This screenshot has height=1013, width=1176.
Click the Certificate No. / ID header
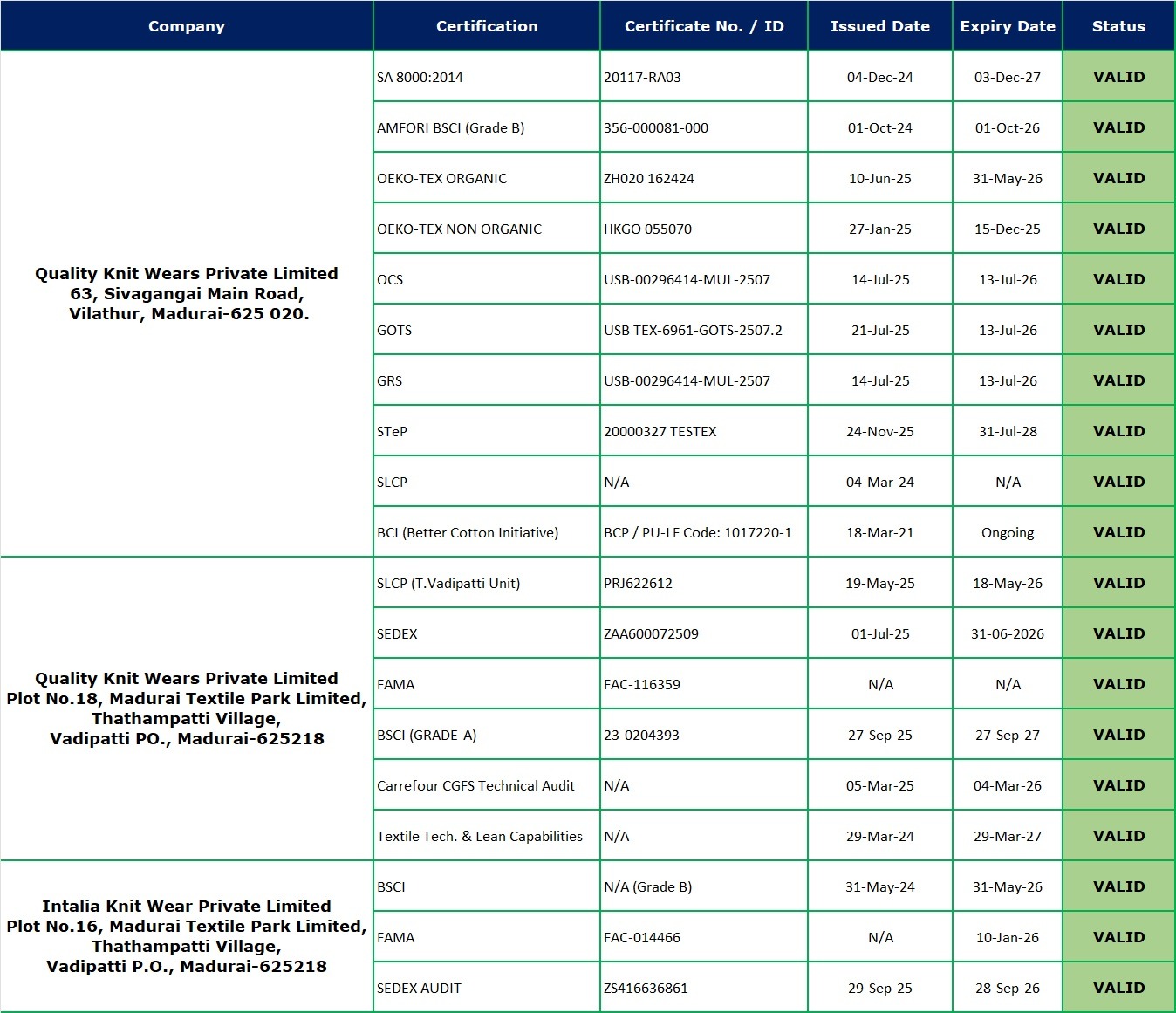pyautogui.click(x=704, y=26)
